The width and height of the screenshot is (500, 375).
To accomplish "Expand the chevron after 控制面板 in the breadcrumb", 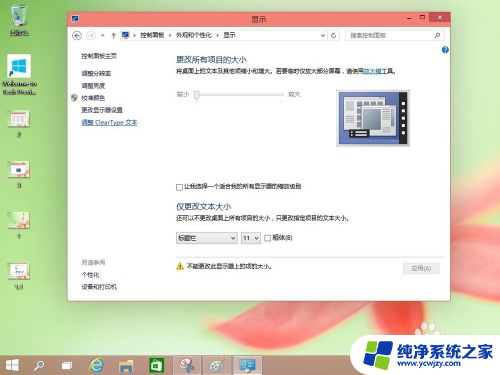I will point(170,35).
